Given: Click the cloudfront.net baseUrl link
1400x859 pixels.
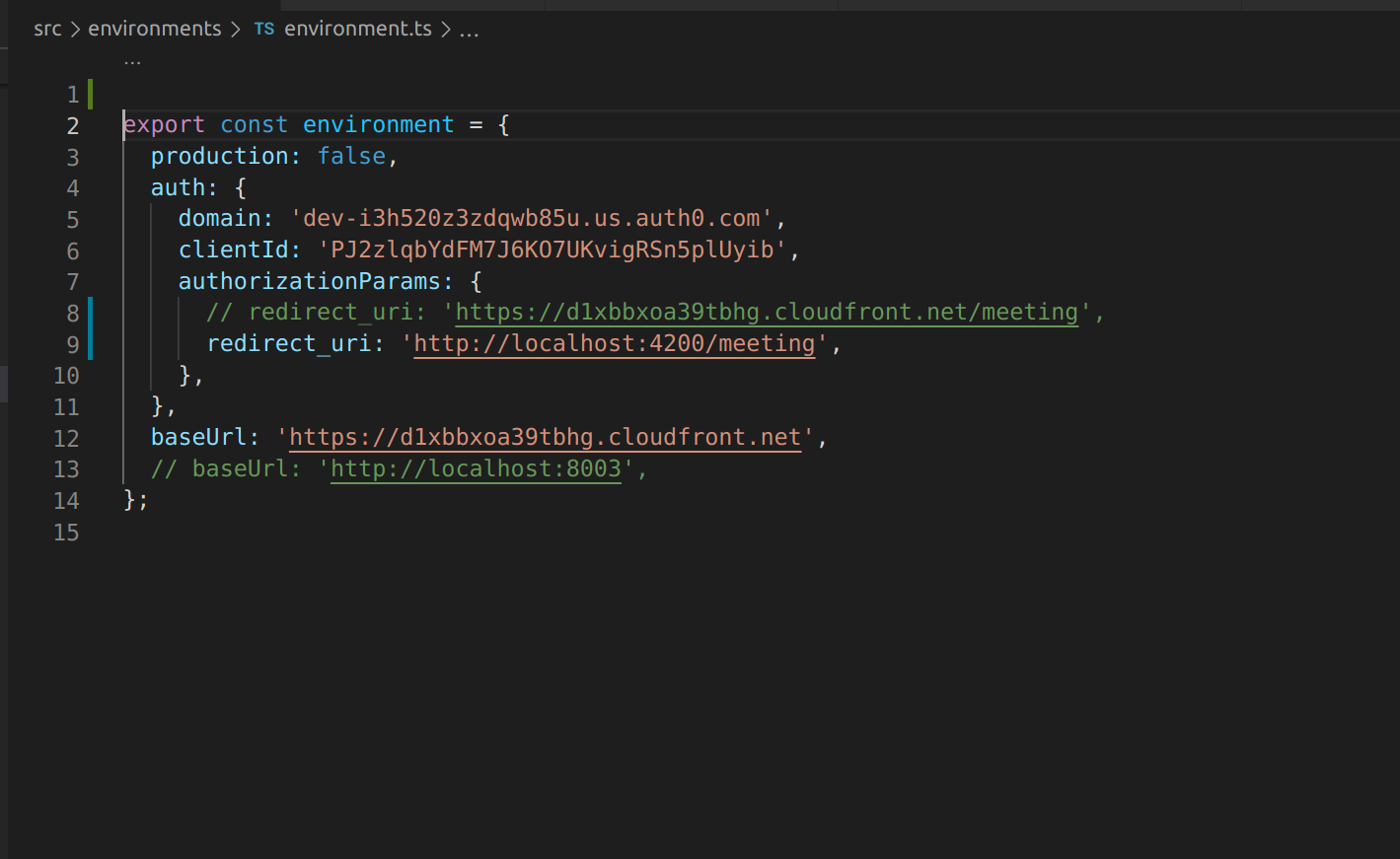Looking at the screenshot, I should click(x=544, y=437).
